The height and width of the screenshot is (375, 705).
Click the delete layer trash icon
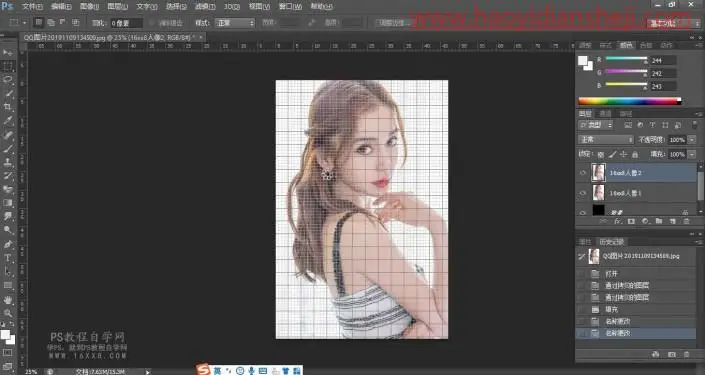click(x=686, y=221)
